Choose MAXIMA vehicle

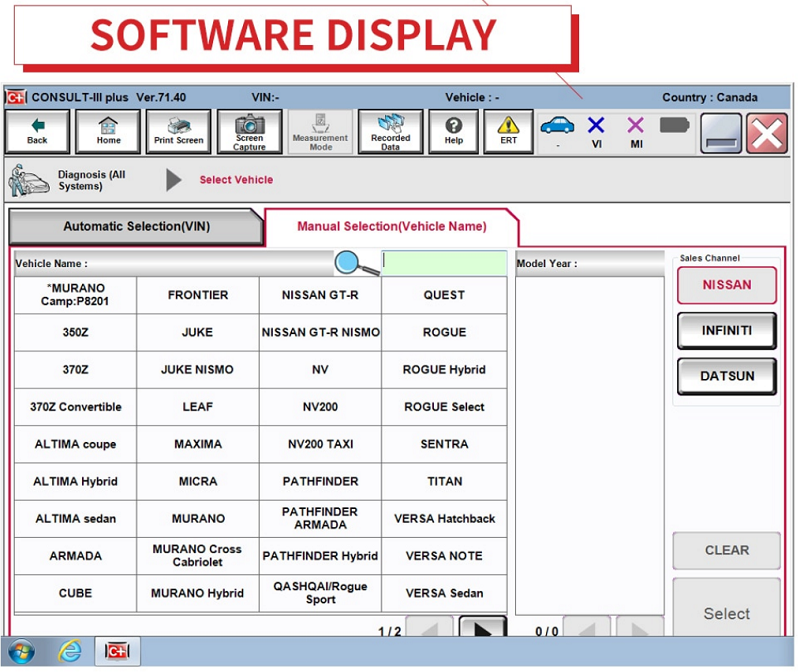[198, 444]
